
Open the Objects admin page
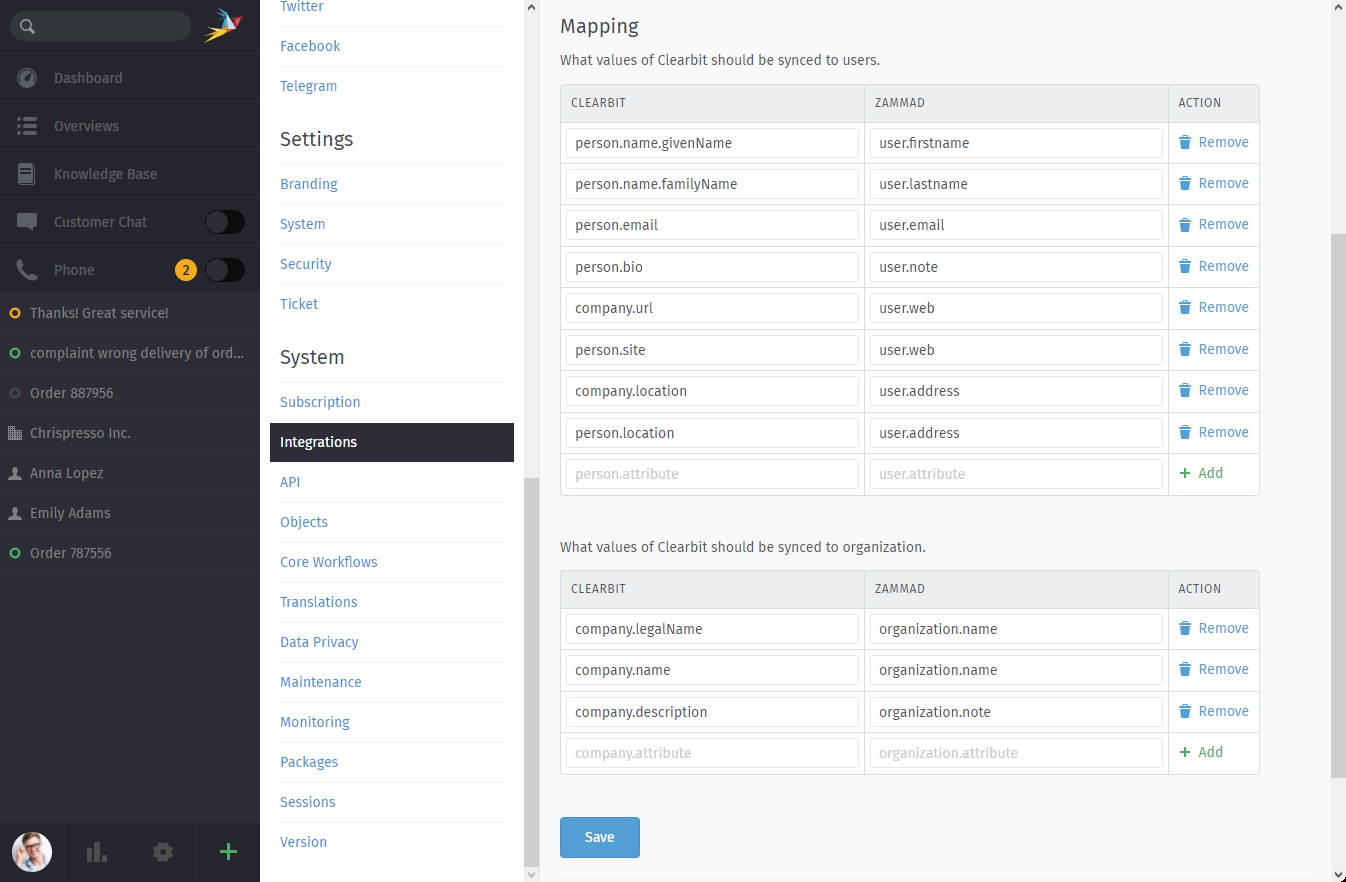(x=304, y=522)
